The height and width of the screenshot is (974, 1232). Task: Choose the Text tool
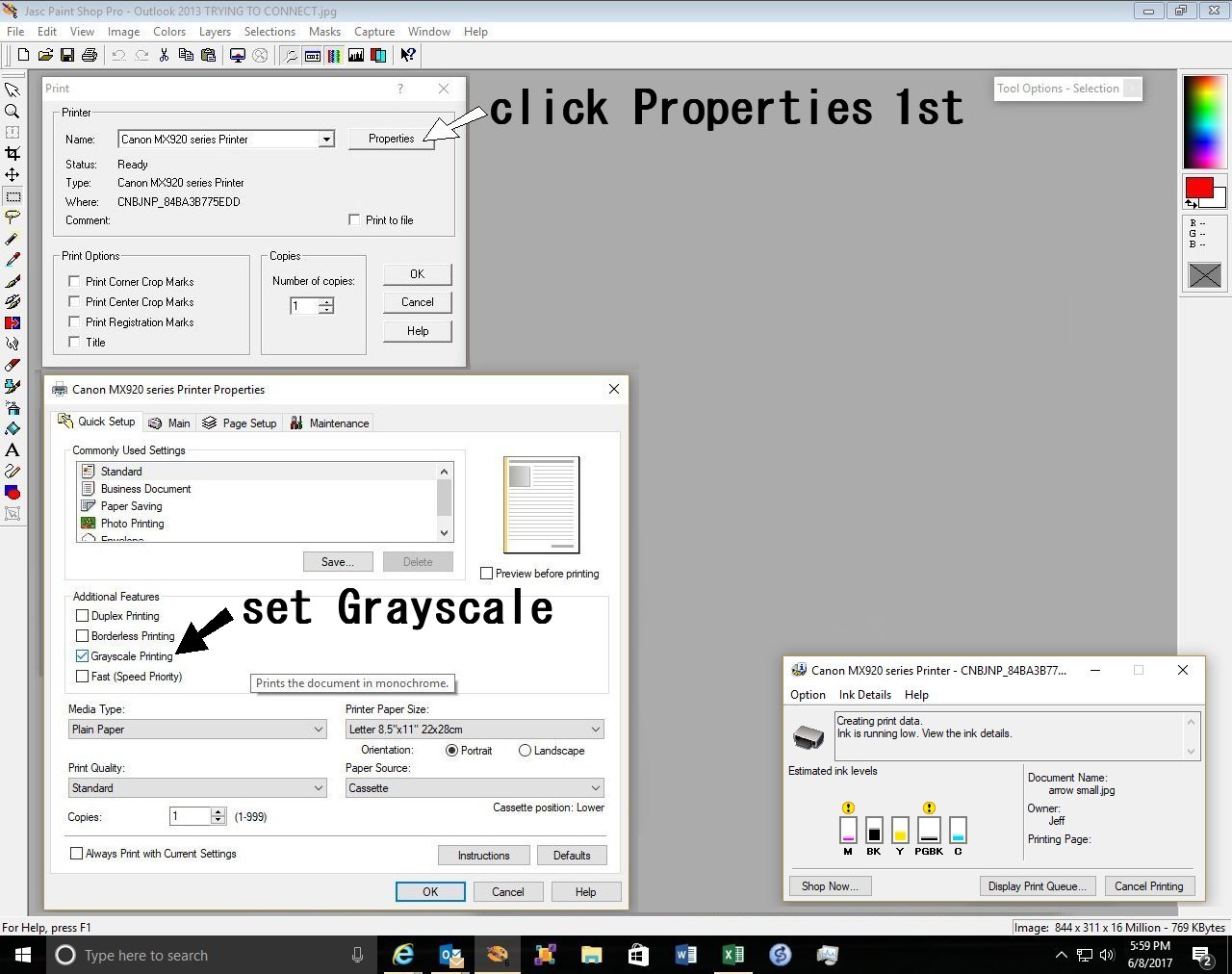point(13,449)
